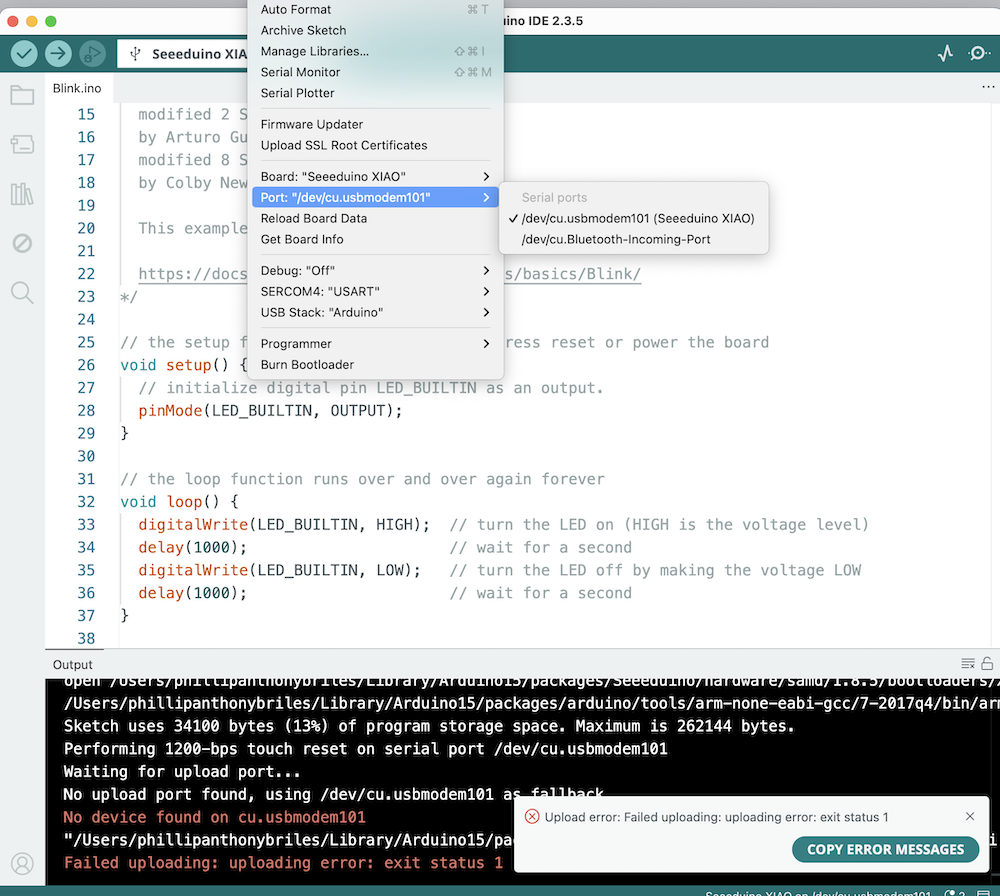1000x896 pixels.
Task: Toggle the scroll lock icon in Output panel
Action: coord(987,664)
